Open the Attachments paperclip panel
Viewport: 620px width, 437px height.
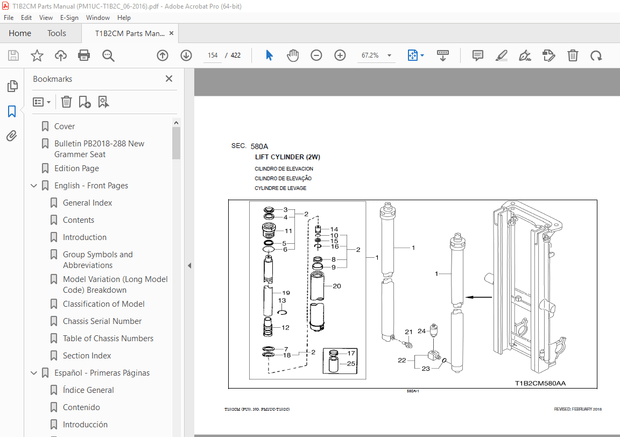pos(12,136)
